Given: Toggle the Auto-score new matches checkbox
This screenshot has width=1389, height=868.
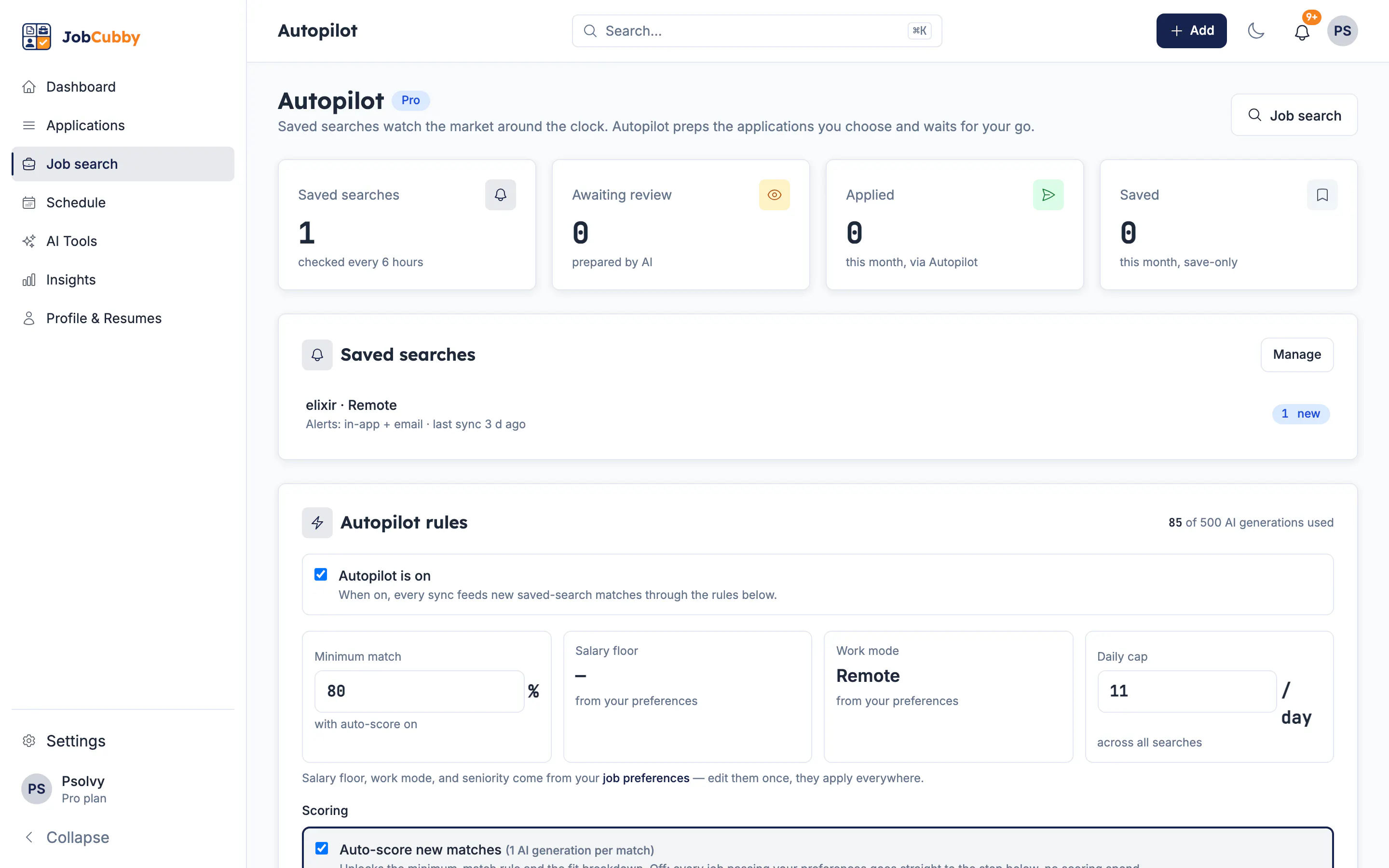Looking at the screenshot, I should tap(321, 849).
